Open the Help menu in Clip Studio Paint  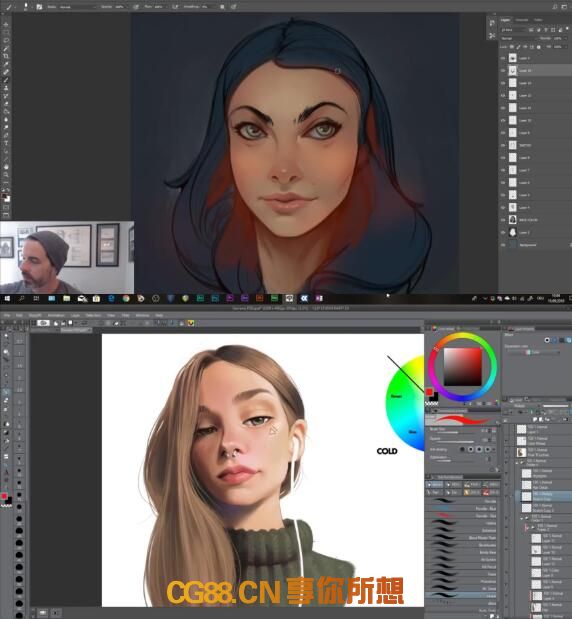[159, 315]
